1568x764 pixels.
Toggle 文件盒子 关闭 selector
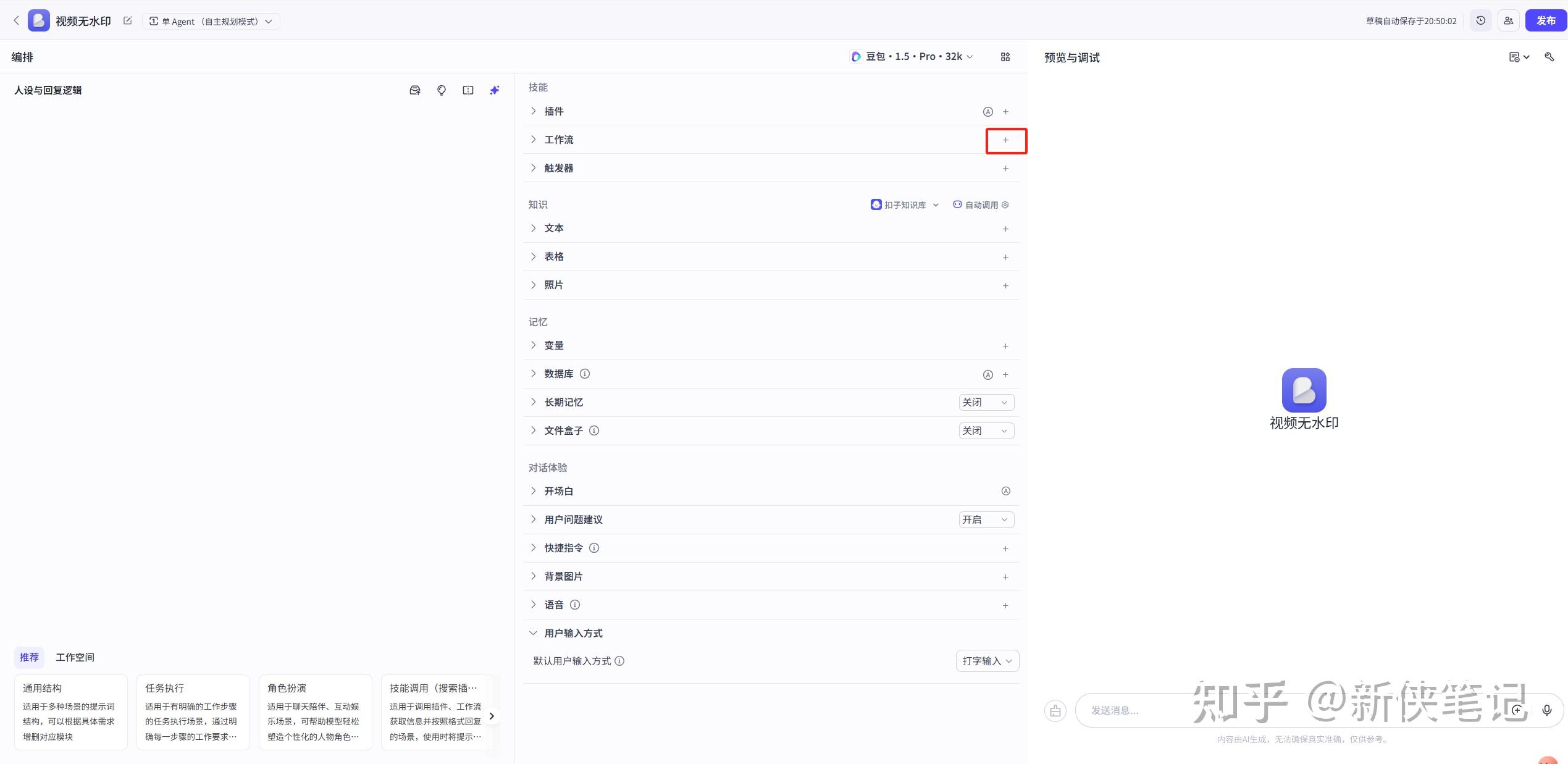[x=986, y=431]
